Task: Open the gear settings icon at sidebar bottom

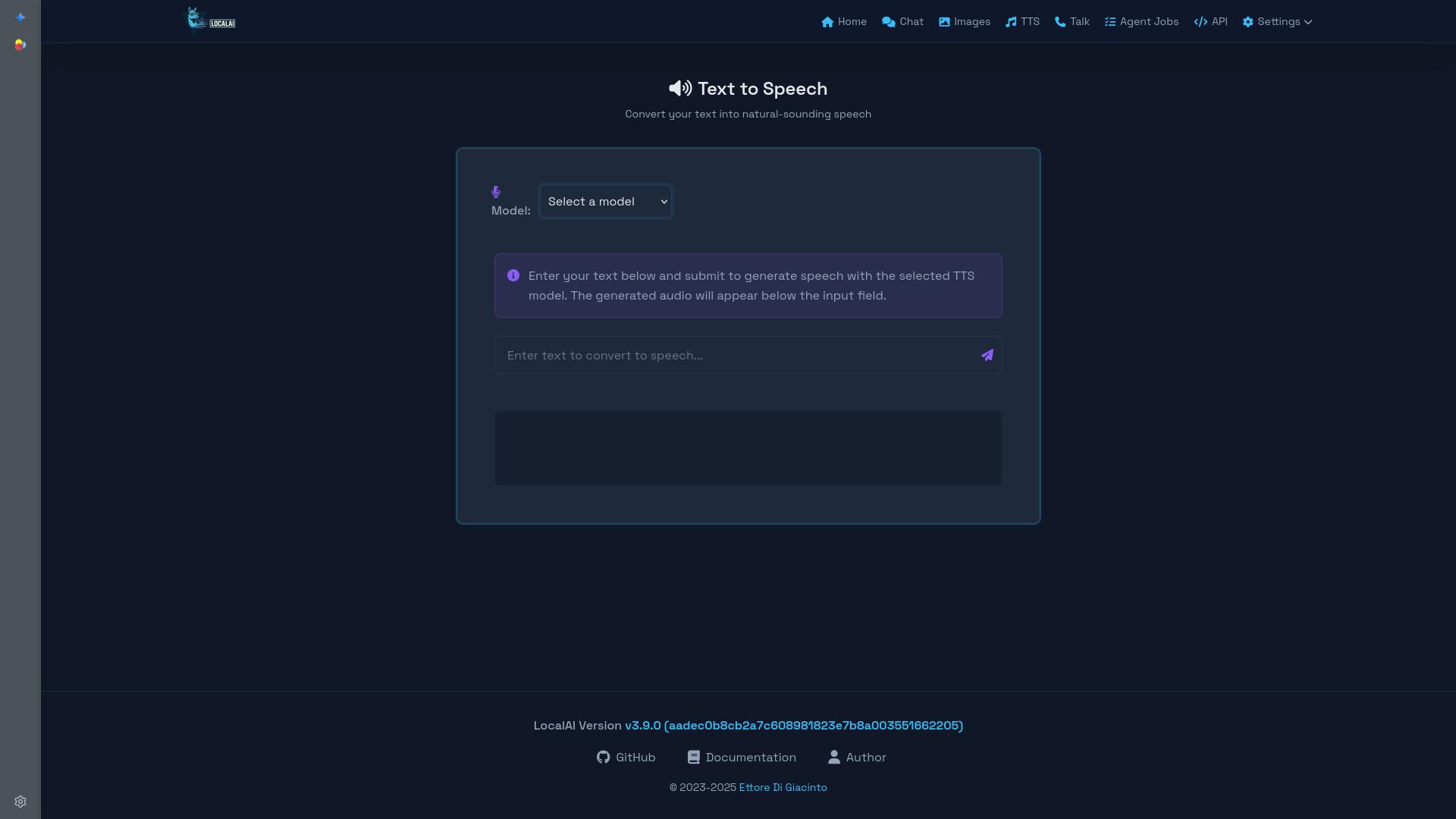Action: 20,802
